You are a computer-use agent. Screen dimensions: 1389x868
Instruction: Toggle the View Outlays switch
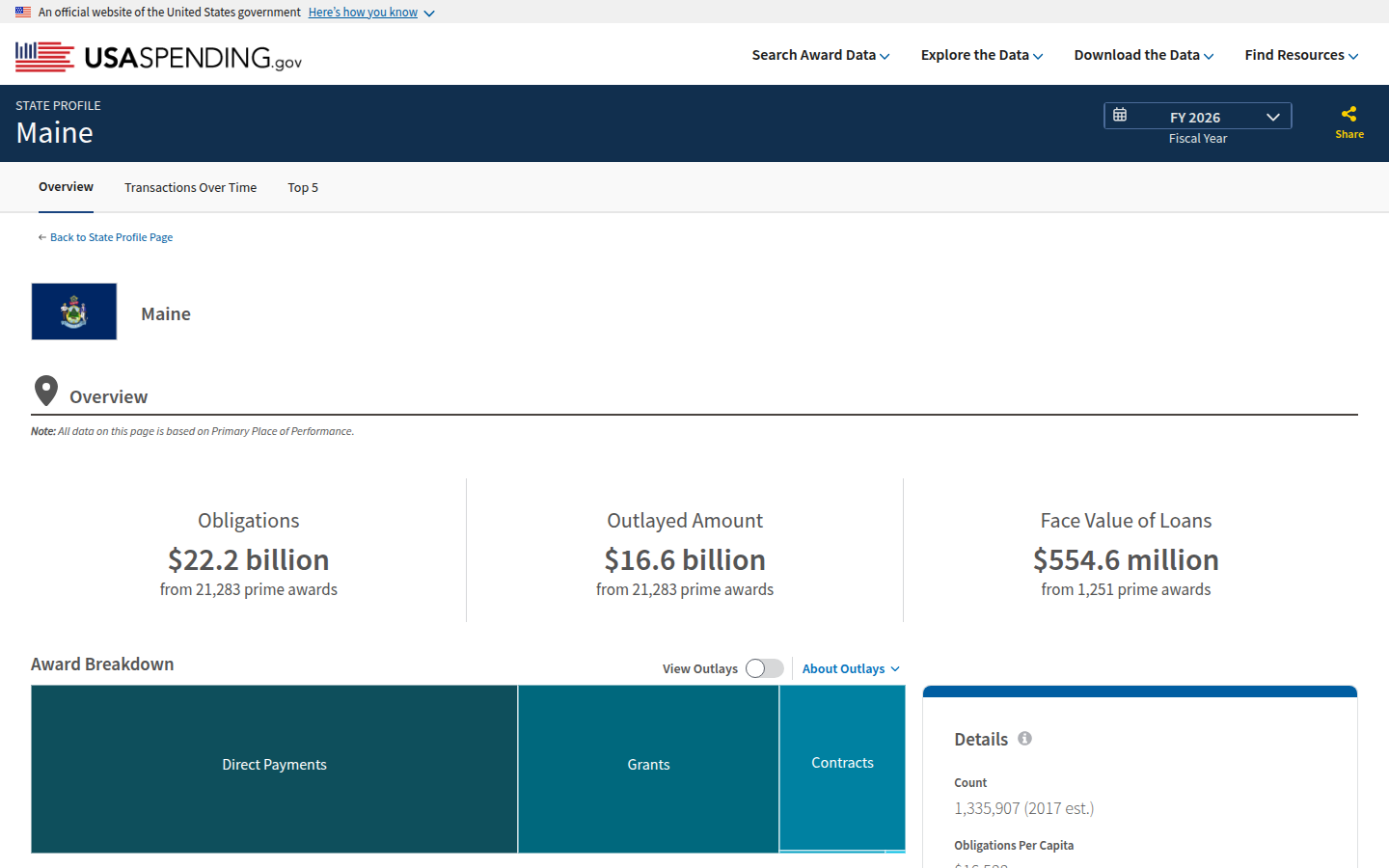click(x=765, y=668)
